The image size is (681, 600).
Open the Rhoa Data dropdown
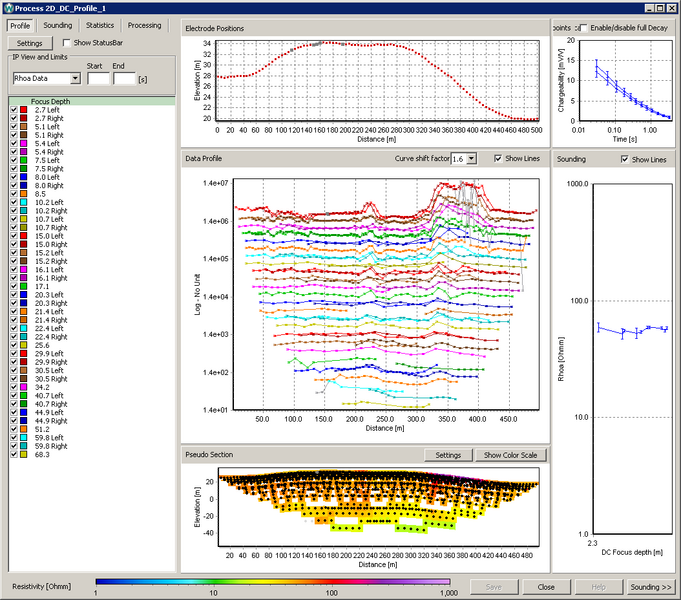click(75, 78)
